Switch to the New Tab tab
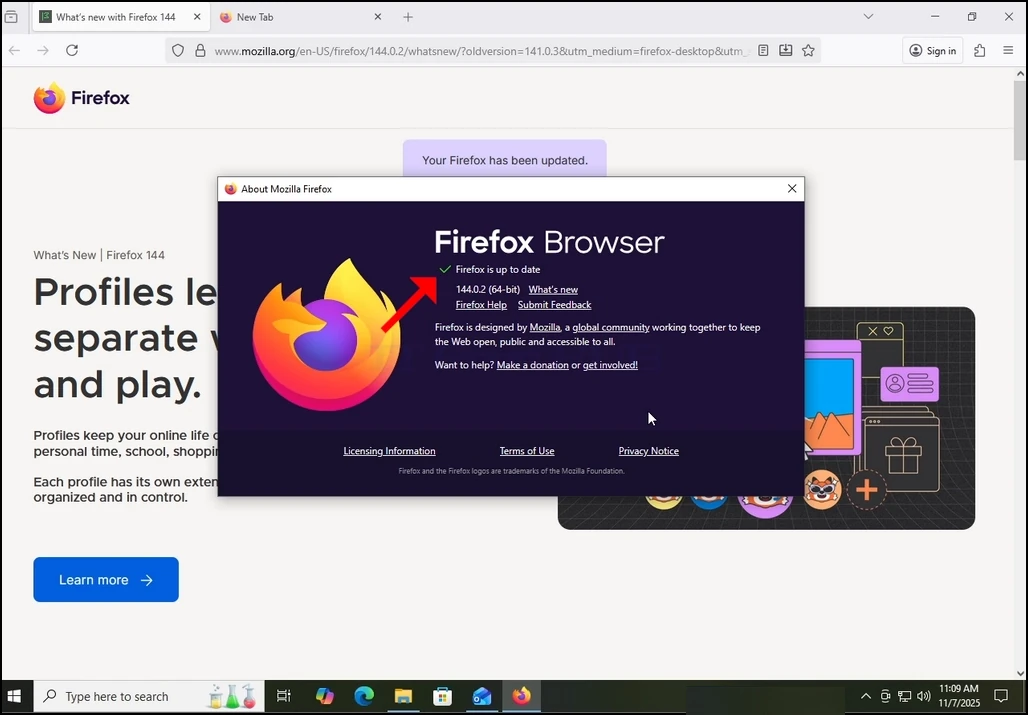 (302, 17)
